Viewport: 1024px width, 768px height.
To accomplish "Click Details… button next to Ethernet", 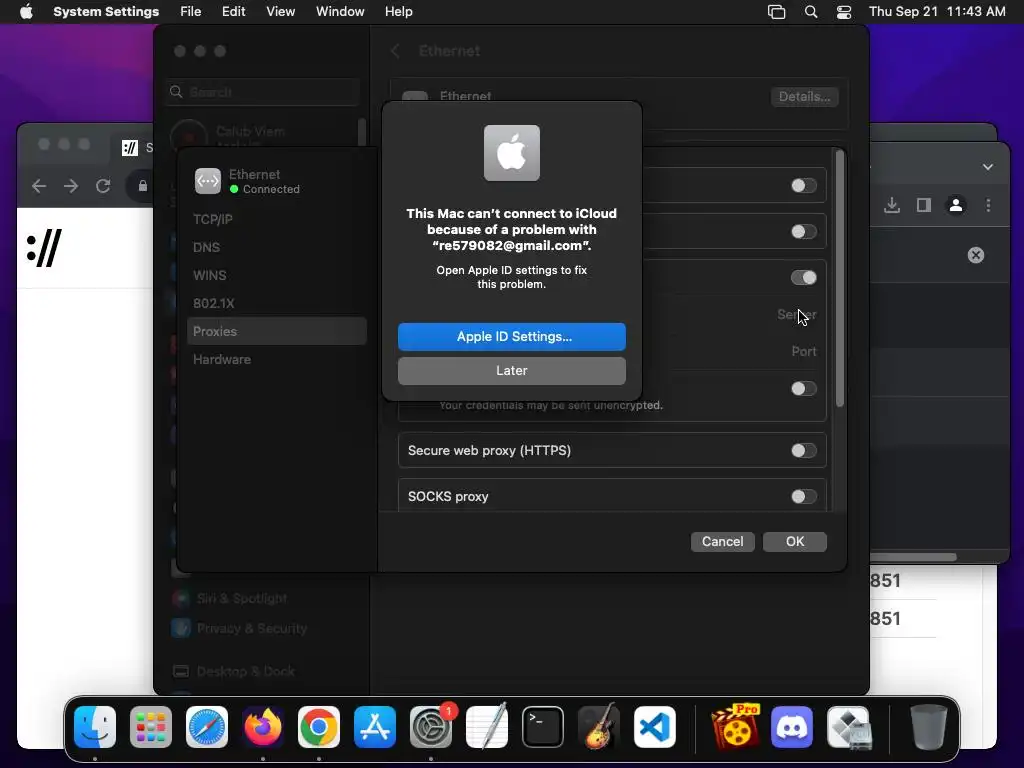I will [x=805, y=97].
